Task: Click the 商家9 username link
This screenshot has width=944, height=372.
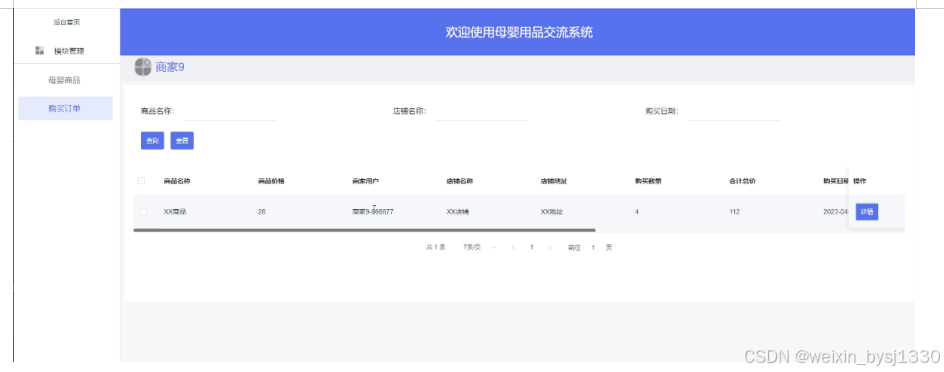Action: (170, 67)
